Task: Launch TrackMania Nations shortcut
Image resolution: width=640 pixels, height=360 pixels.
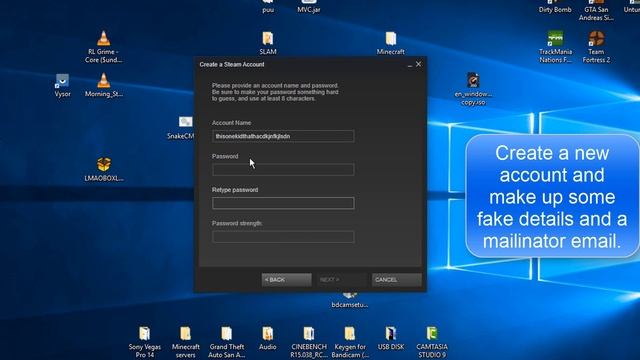Action: click(x=555, y=47)
